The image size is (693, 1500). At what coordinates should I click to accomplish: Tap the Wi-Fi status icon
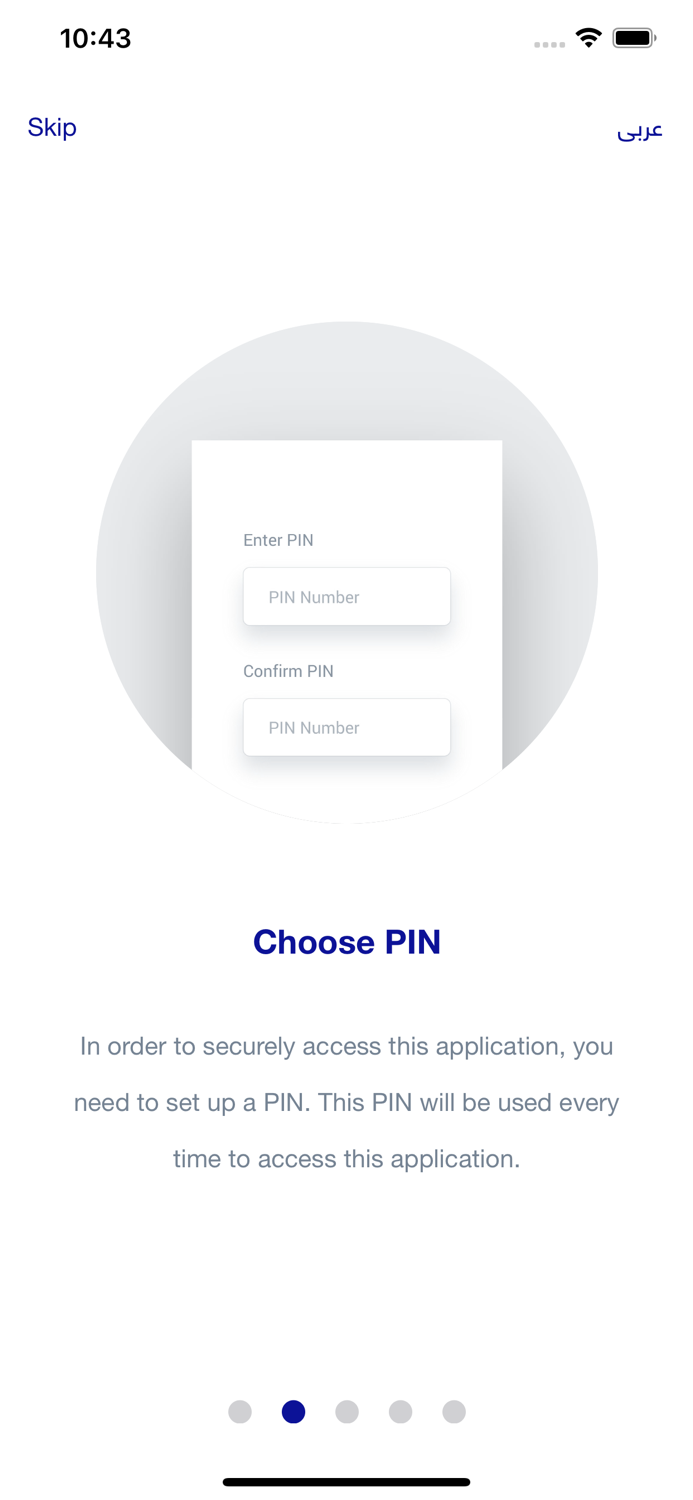coord(589,36)
